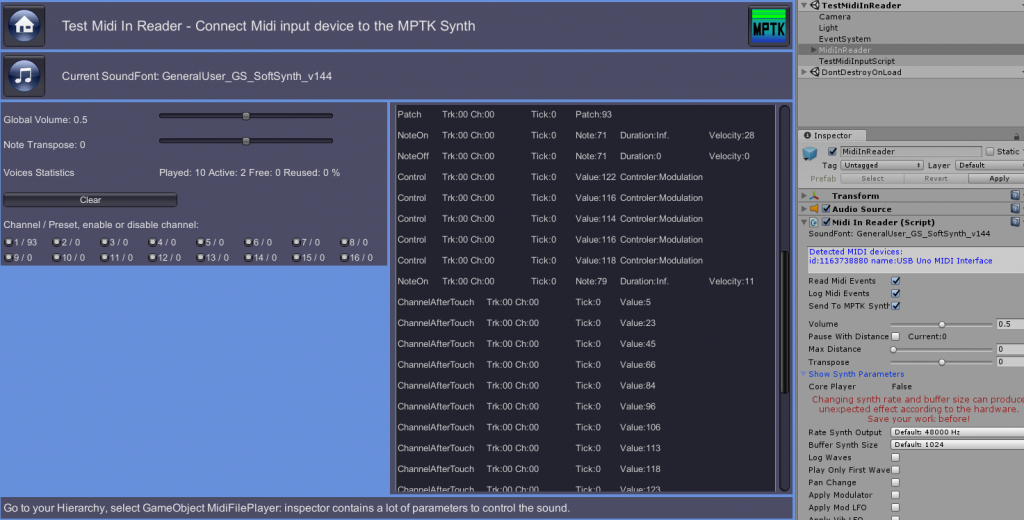The width and height of the screenshot is (1024, 520).
Task: Click the Inspector lock icon
Action: 1016,136
